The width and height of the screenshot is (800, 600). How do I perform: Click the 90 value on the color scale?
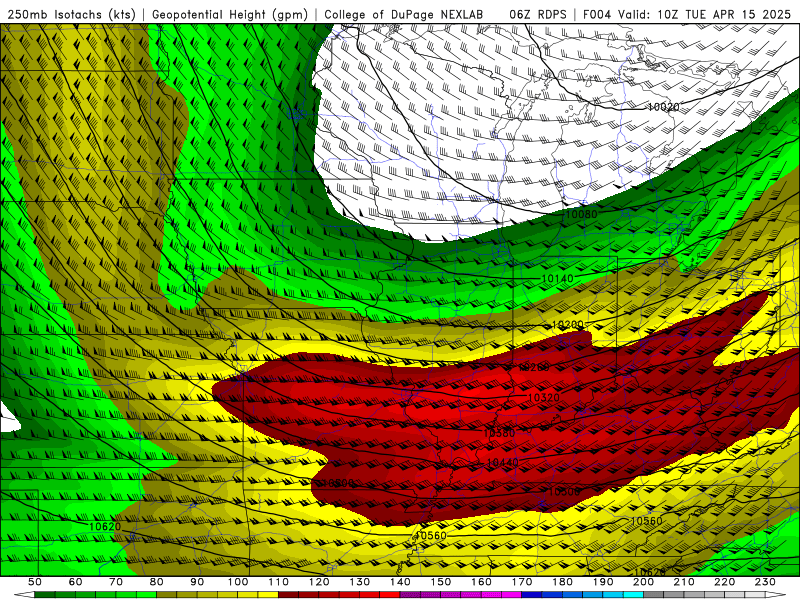coord(197,582)
